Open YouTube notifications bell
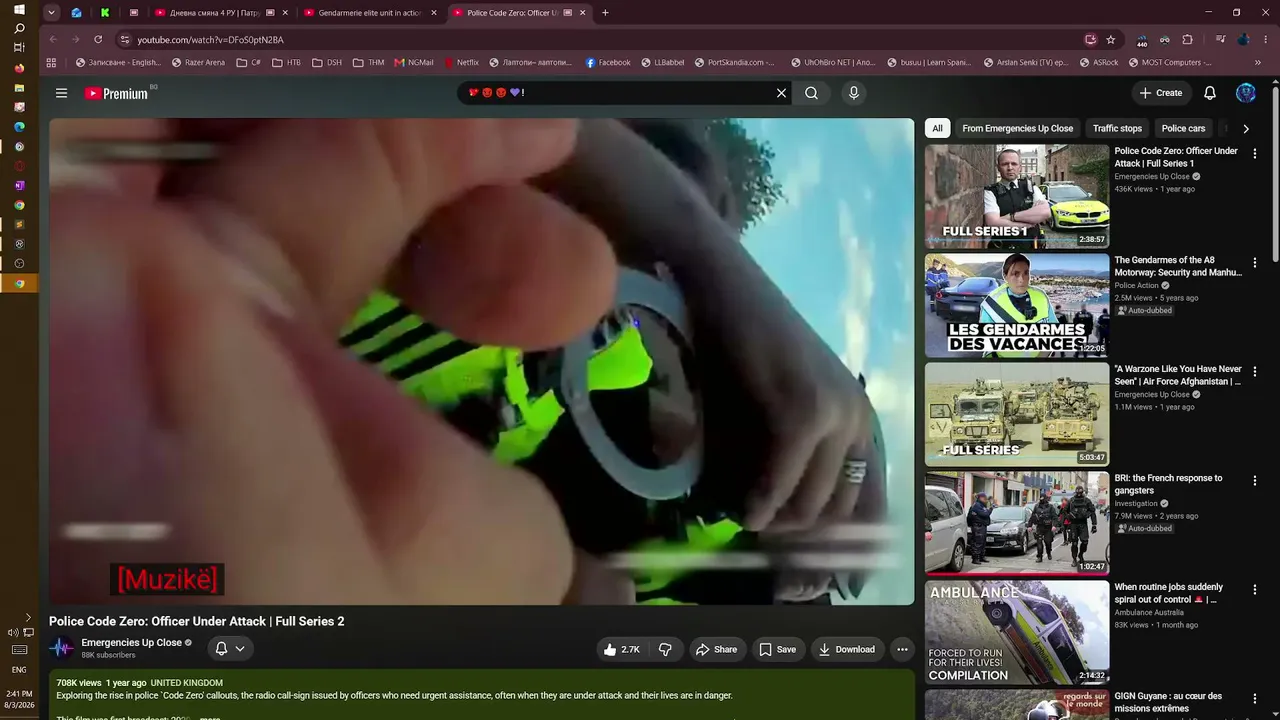The image size is (1280, 720). click(x=1210, y=93)
